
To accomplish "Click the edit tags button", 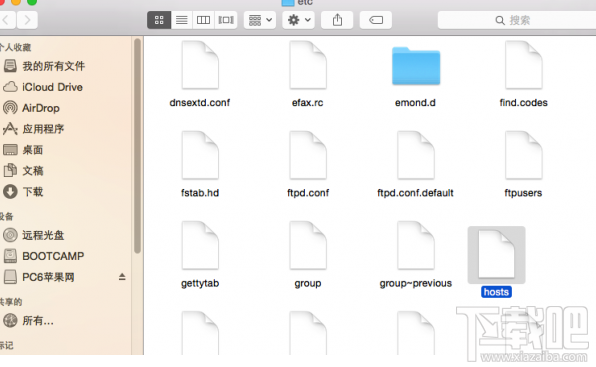I will pyautogui.click(x=376, y=20).
